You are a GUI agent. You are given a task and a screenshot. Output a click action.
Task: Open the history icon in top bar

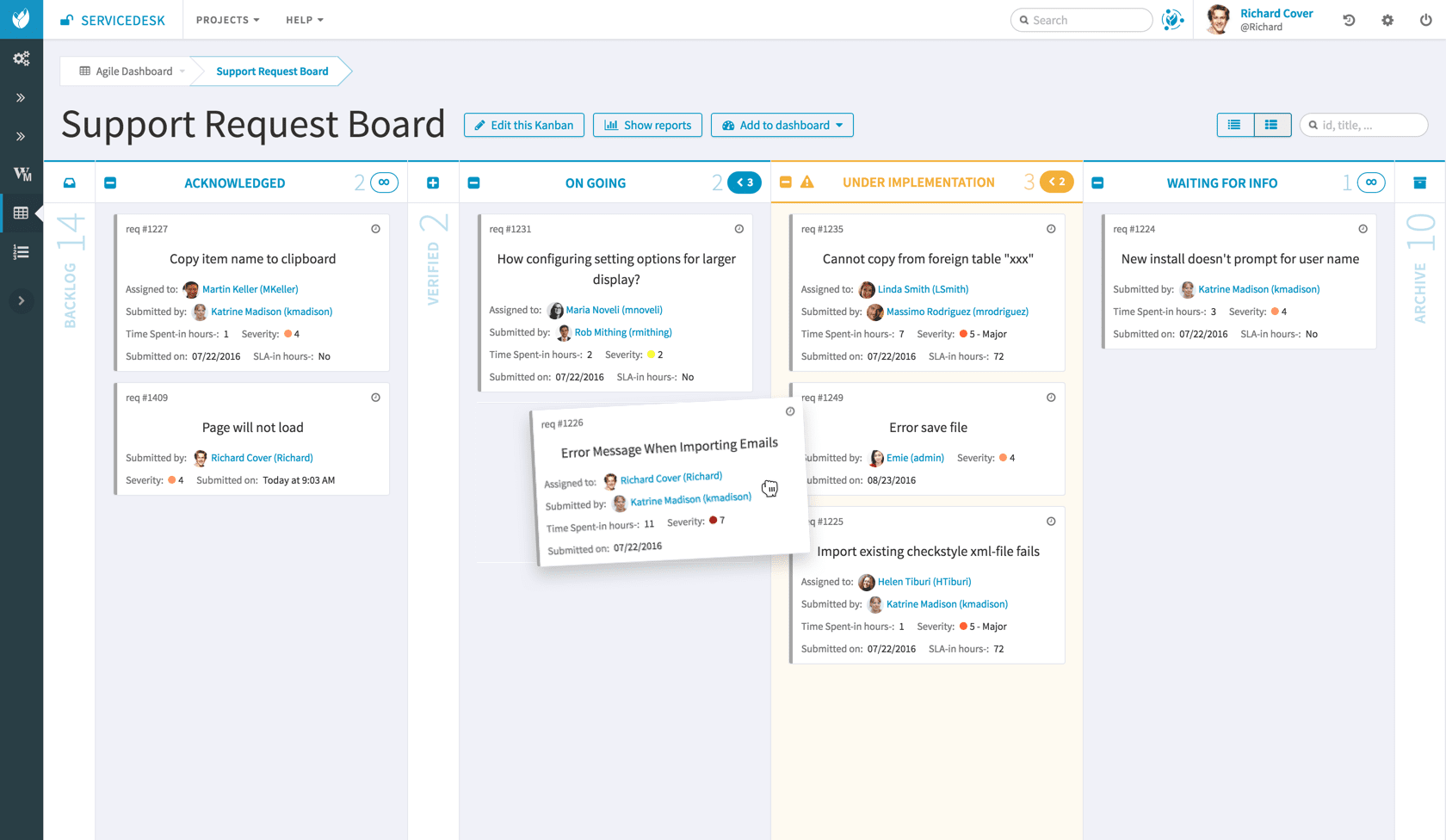(1349, 20)
